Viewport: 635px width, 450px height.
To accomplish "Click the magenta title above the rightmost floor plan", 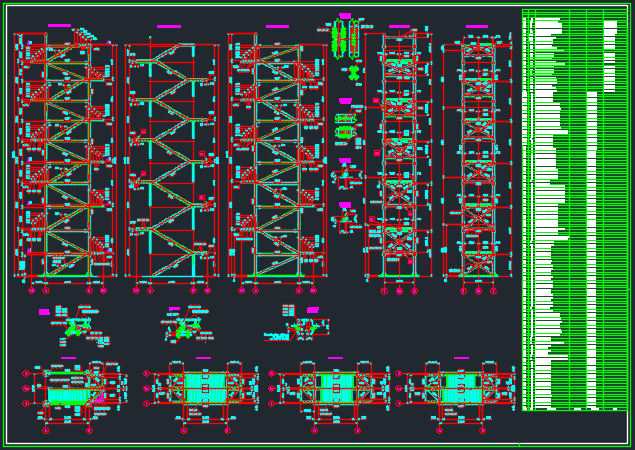I will click(461, 358).
